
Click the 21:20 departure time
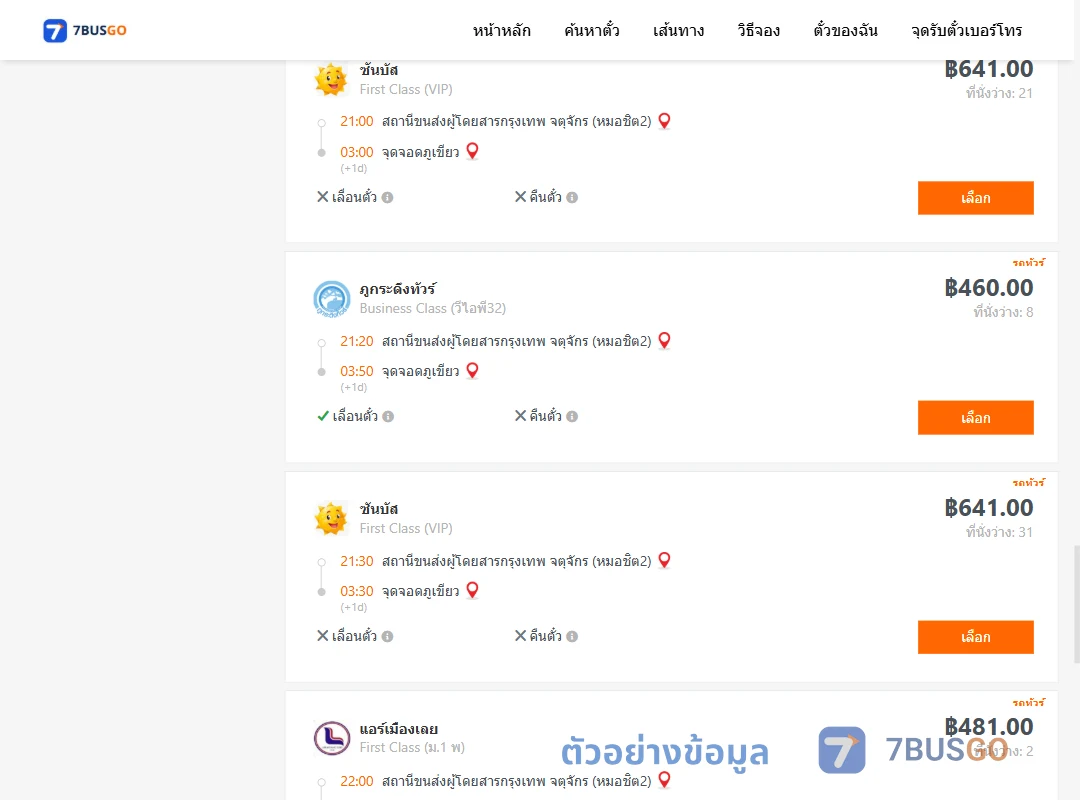[357, 341]
